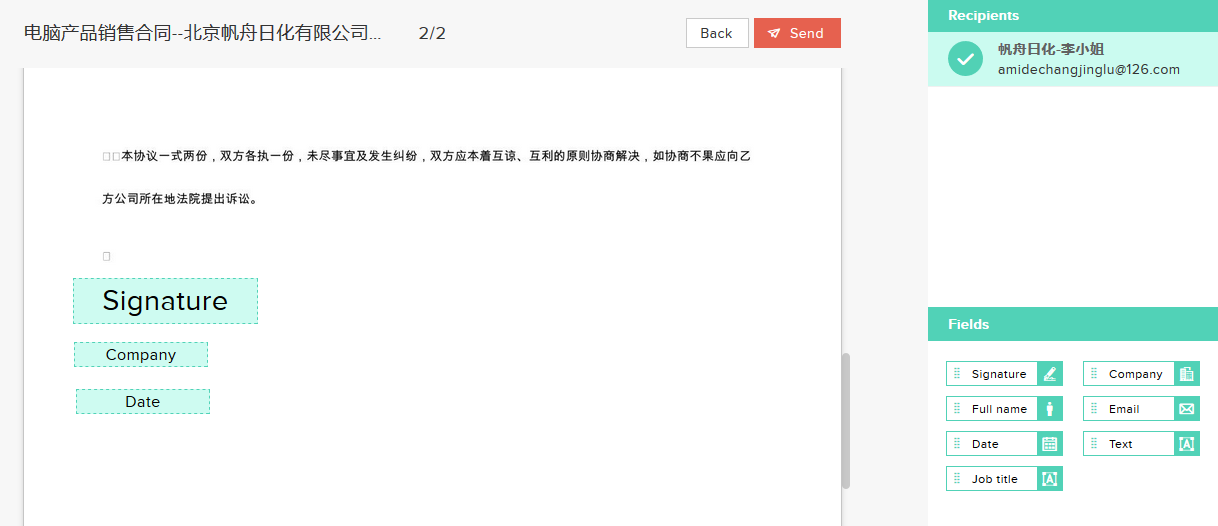
Task: Click the paragraph starting 本协议一式两份
Action: click(426, 156)
